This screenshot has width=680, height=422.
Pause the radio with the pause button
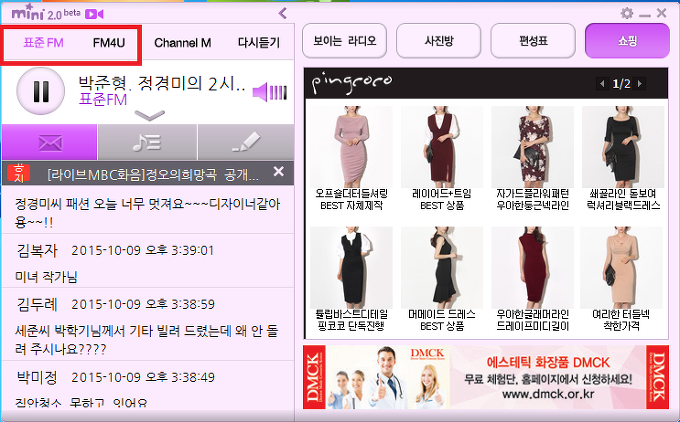pyautogui.click(x=40, y=91)
